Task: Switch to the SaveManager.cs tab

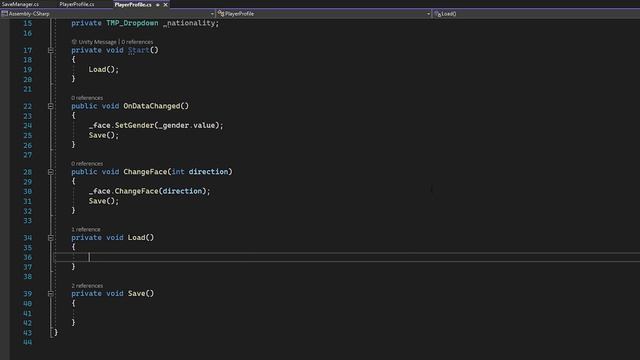Action: click(x=20, y=4)
